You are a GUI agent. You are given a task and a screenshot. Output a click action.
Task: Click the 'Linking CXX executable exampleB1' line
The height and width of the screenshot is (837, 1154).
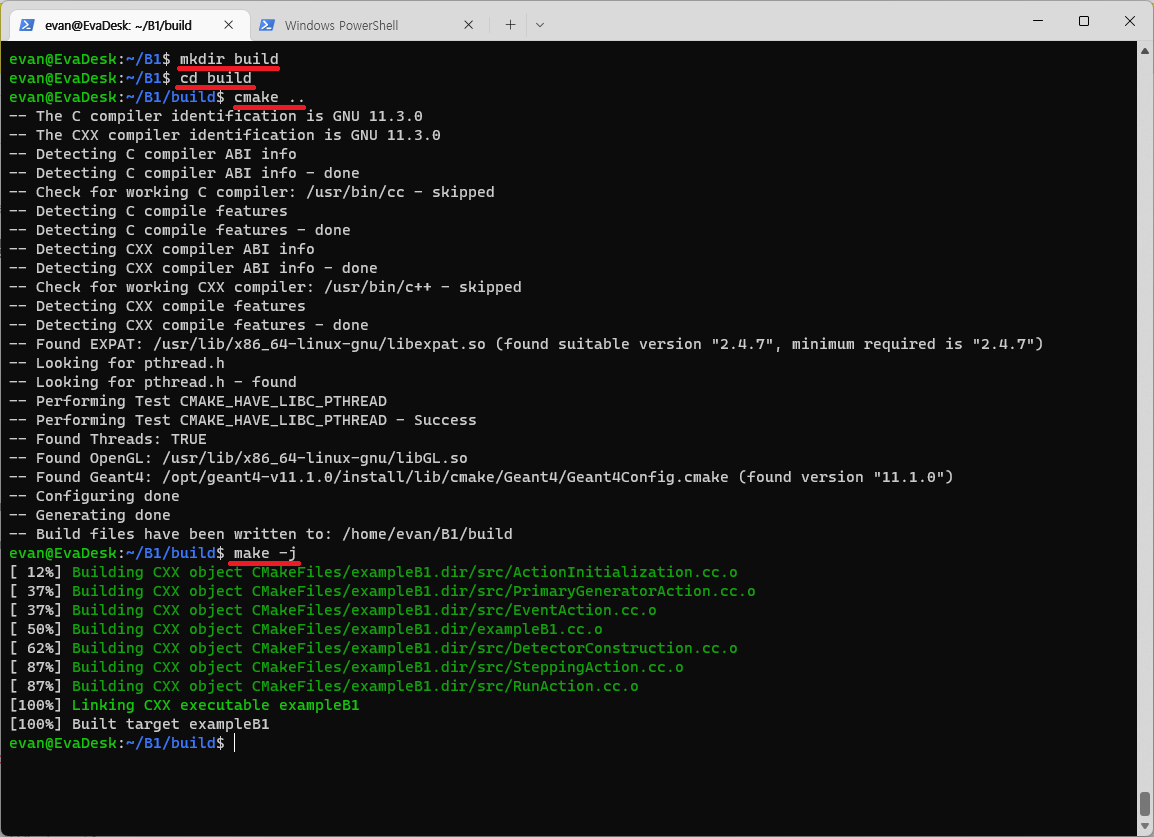(215, 705)
